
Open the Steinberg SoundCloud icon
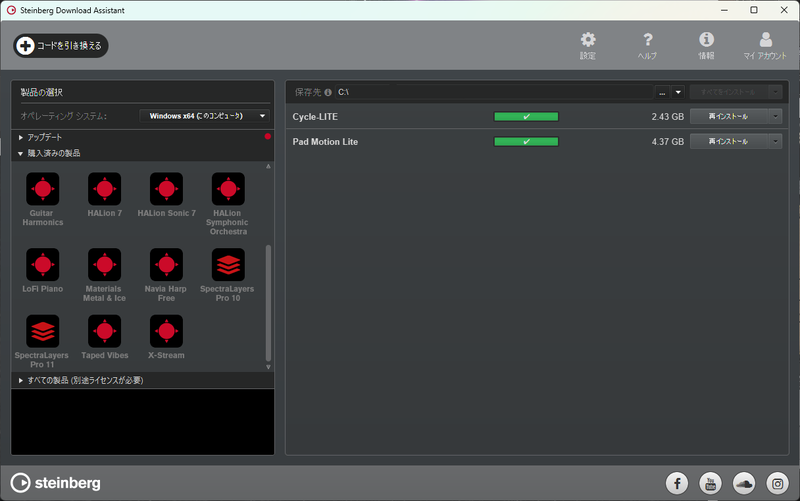(744, 483)
